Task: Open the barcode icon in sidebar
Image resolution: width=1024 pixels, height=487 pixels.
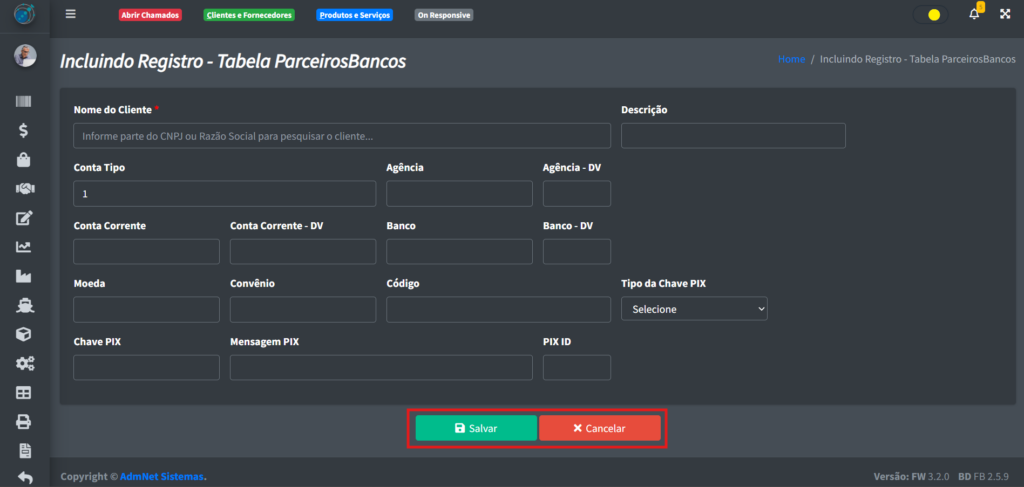Action: [x=24, y=101]
